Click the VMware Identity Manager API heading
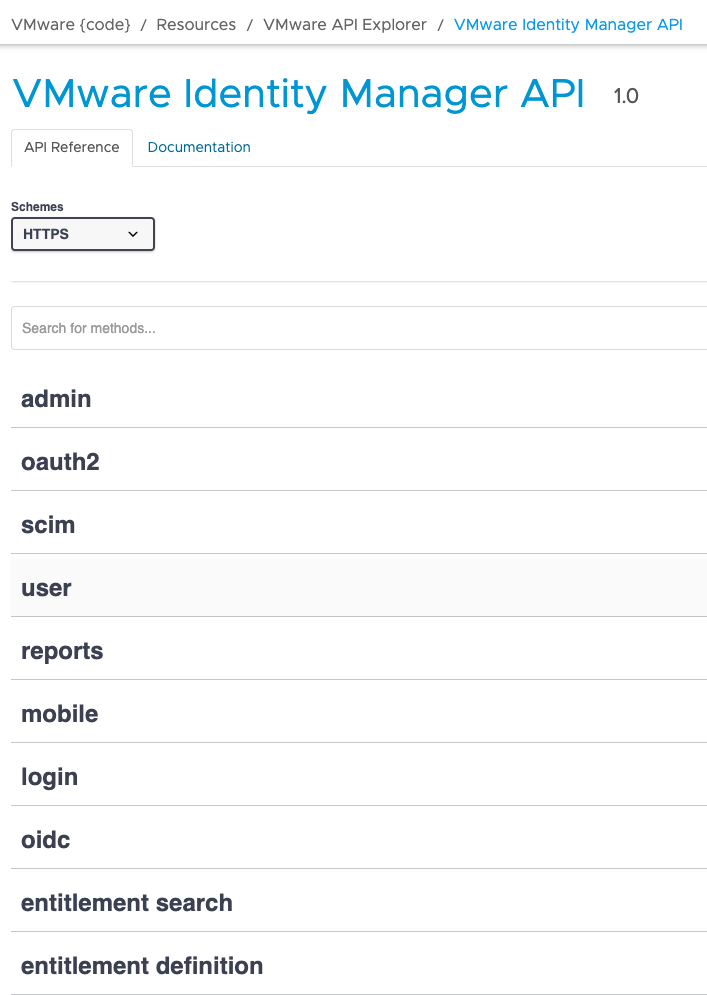The image size is (707, 995). point(298,95)
